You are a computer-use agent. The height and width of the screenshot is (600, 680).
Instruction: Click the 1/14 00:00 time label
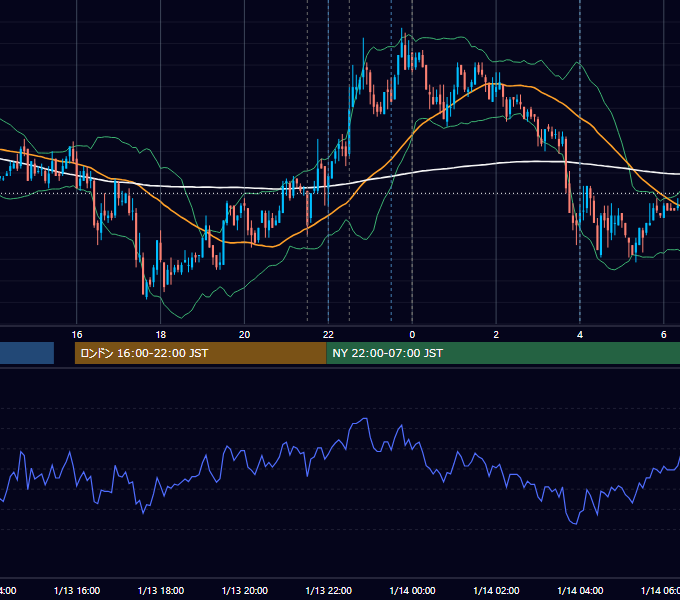click(412, 590)
